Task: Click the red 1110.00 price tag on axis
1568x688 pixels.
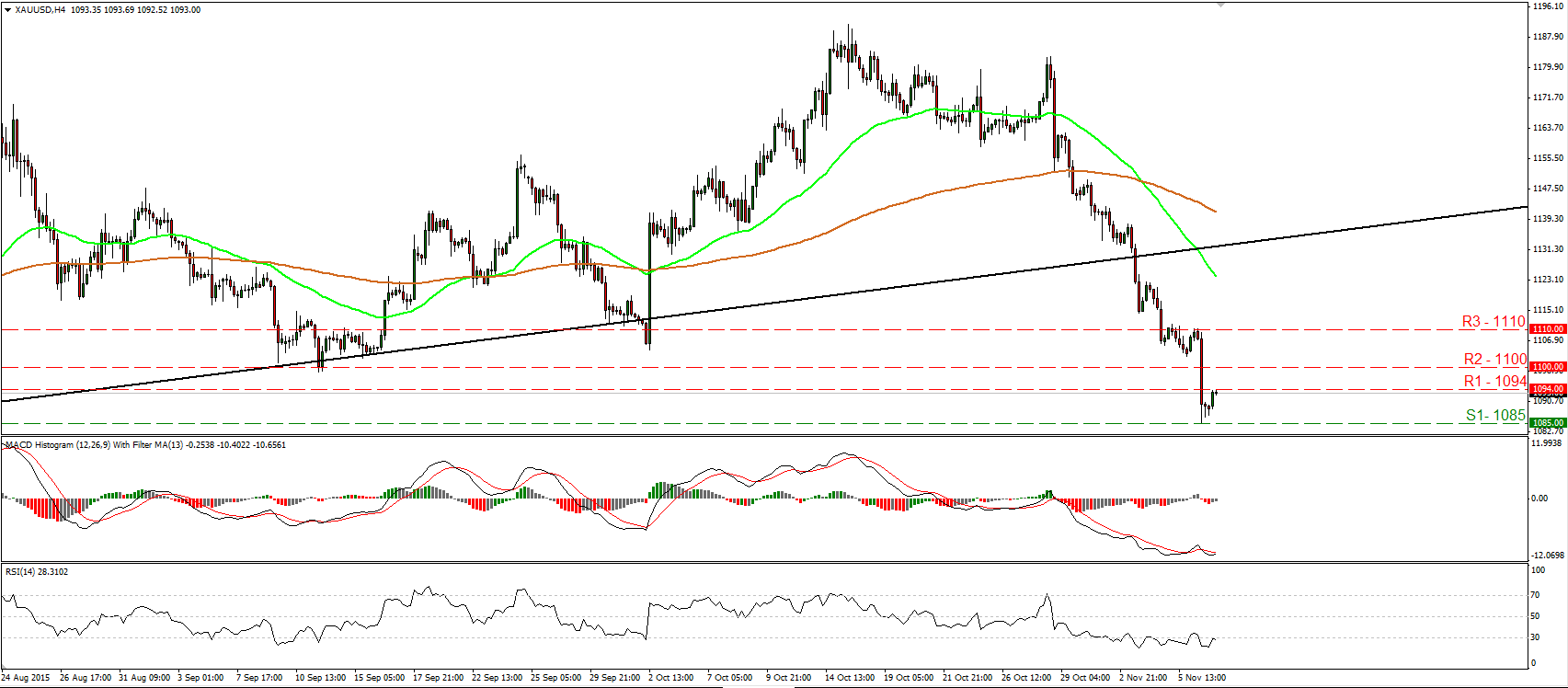Action: click(x=1548, y=329)
